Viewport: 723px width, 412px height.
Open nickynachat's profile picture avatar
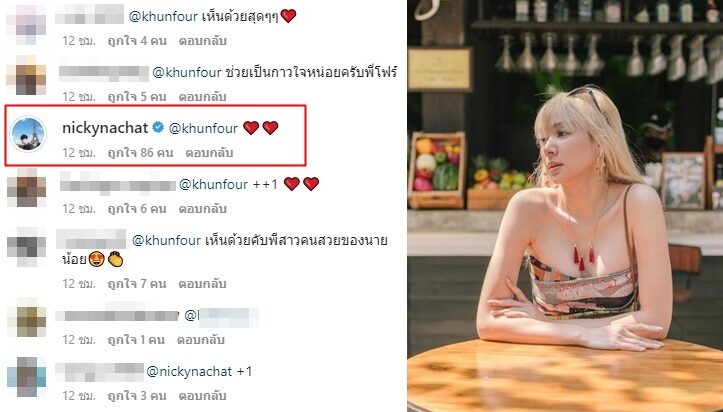[x=28, y=134]
